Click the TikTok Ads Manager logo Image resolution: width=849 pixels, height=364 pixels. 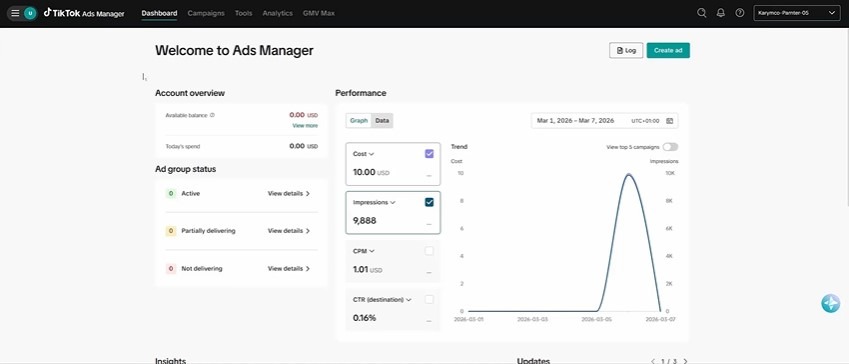click(x=84, y=13)
